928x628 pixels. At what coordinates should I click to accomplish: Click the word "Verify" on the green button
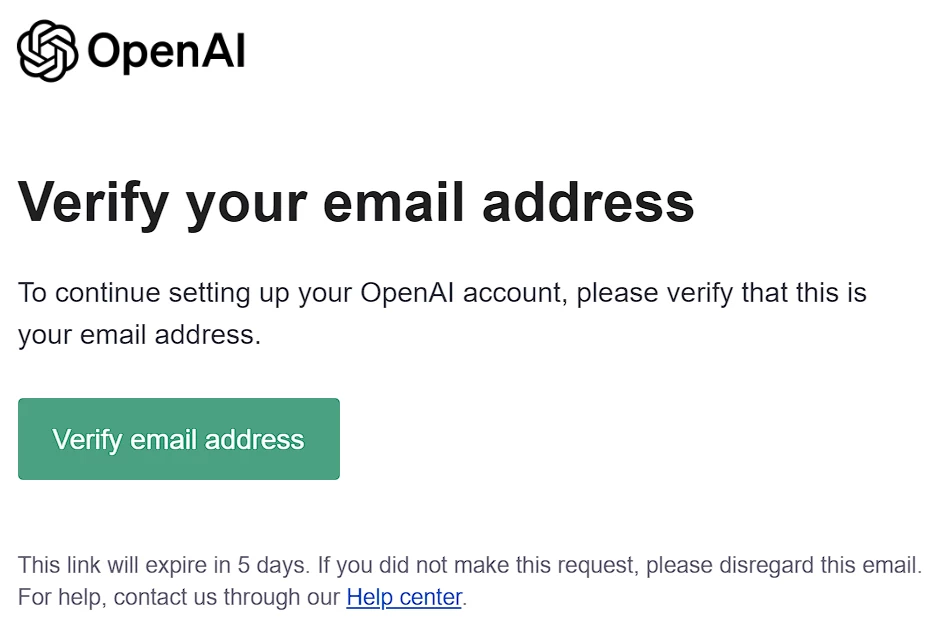pyautogui.click(x=87, y=440)
